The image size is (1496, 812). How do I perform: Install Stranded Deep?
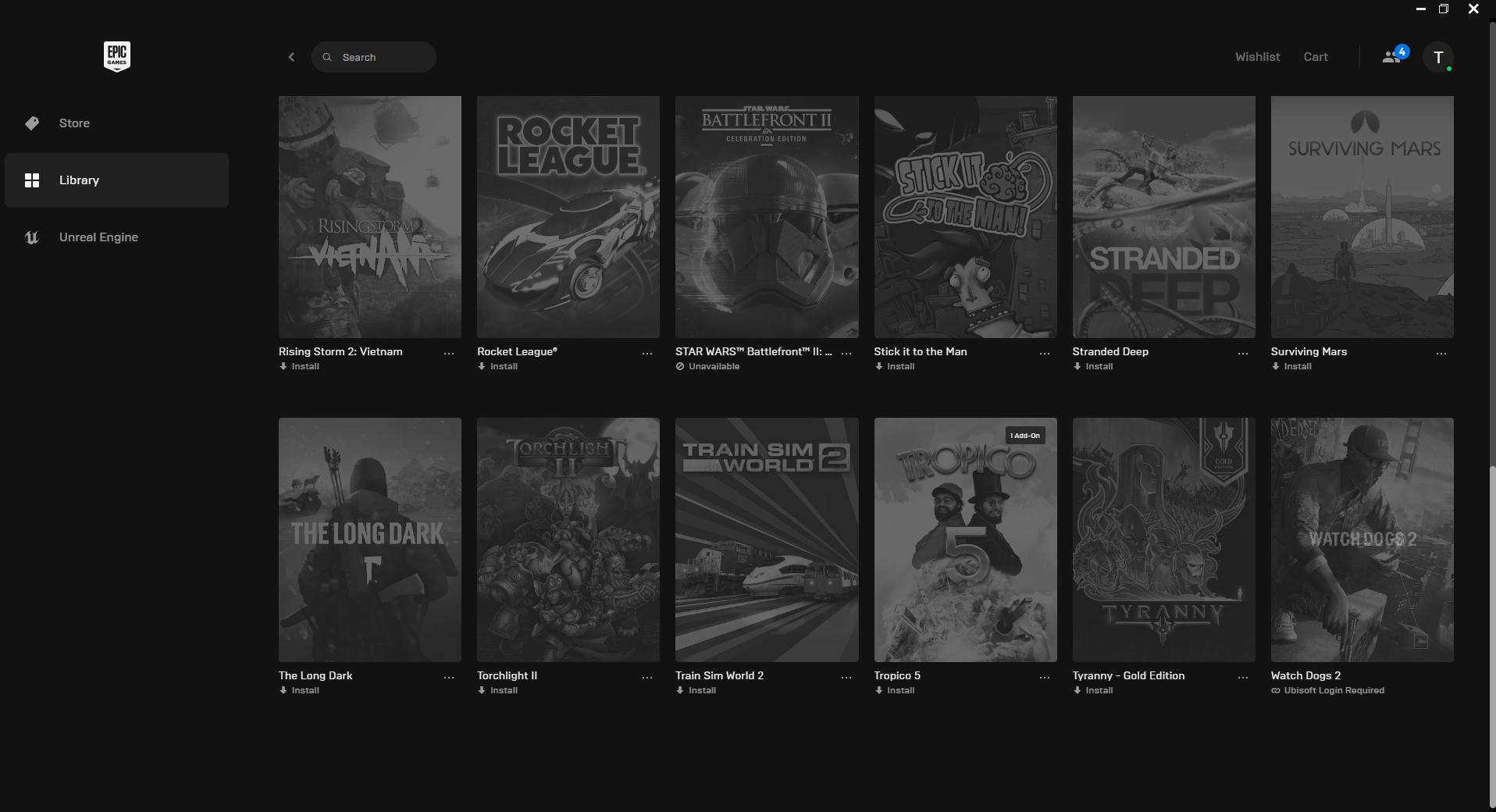[1093, 366]
